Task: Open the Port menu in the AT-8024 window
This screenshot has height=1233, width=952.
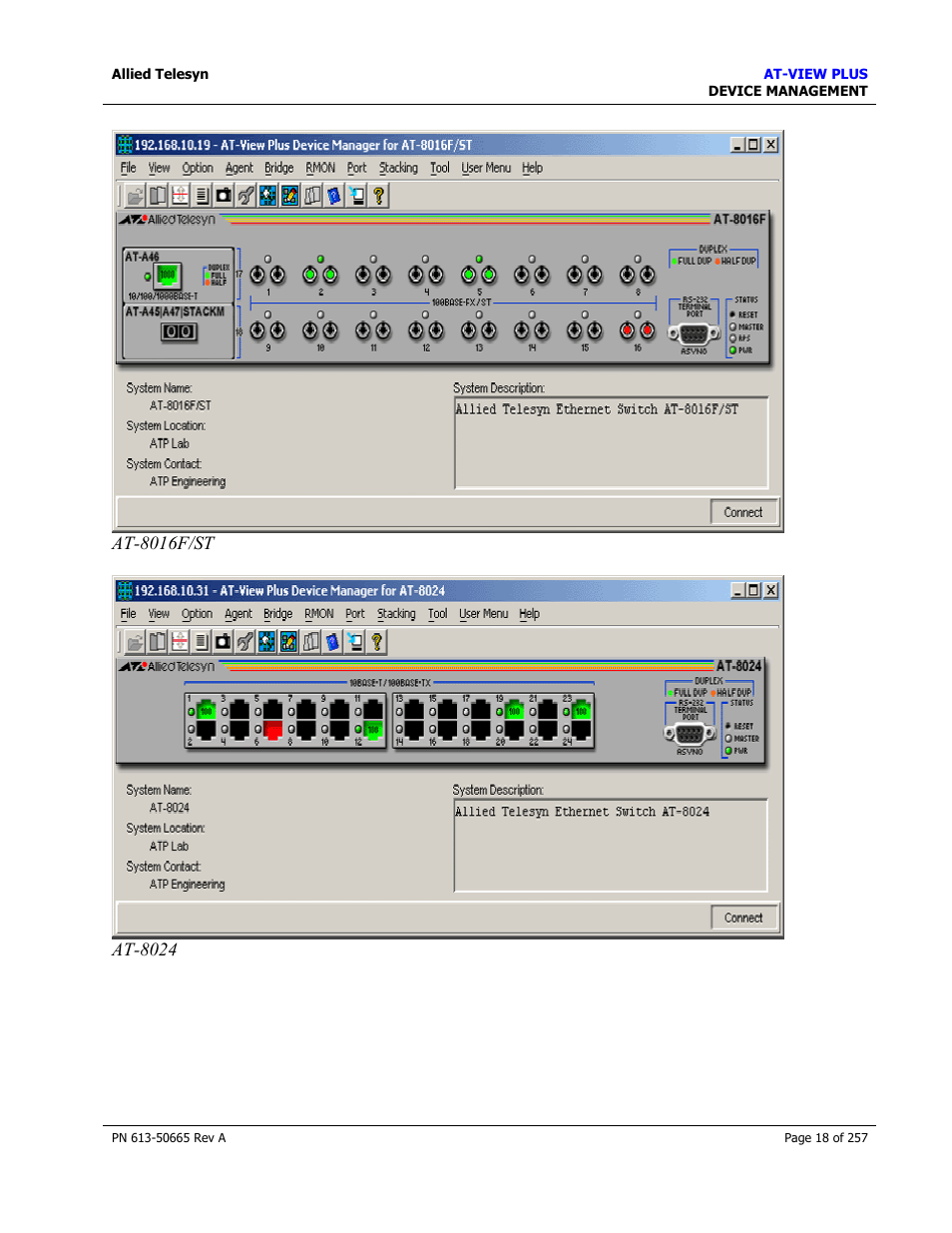Action: click(x=355, y=614)
